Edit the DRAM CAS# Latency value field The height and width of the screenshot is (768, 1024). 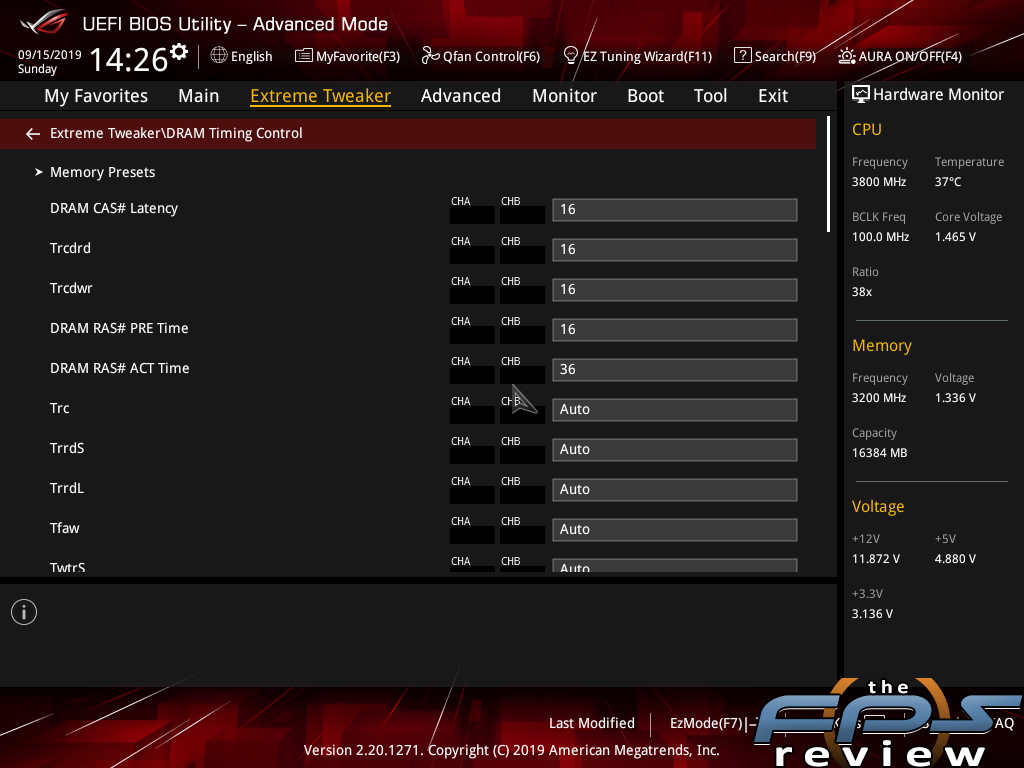675,210
